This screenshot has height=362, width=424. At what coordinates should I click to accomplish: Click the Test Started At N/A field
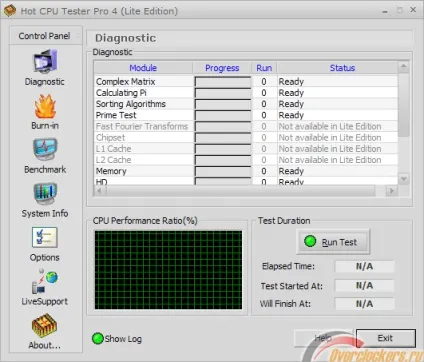(x=364, y=286)
